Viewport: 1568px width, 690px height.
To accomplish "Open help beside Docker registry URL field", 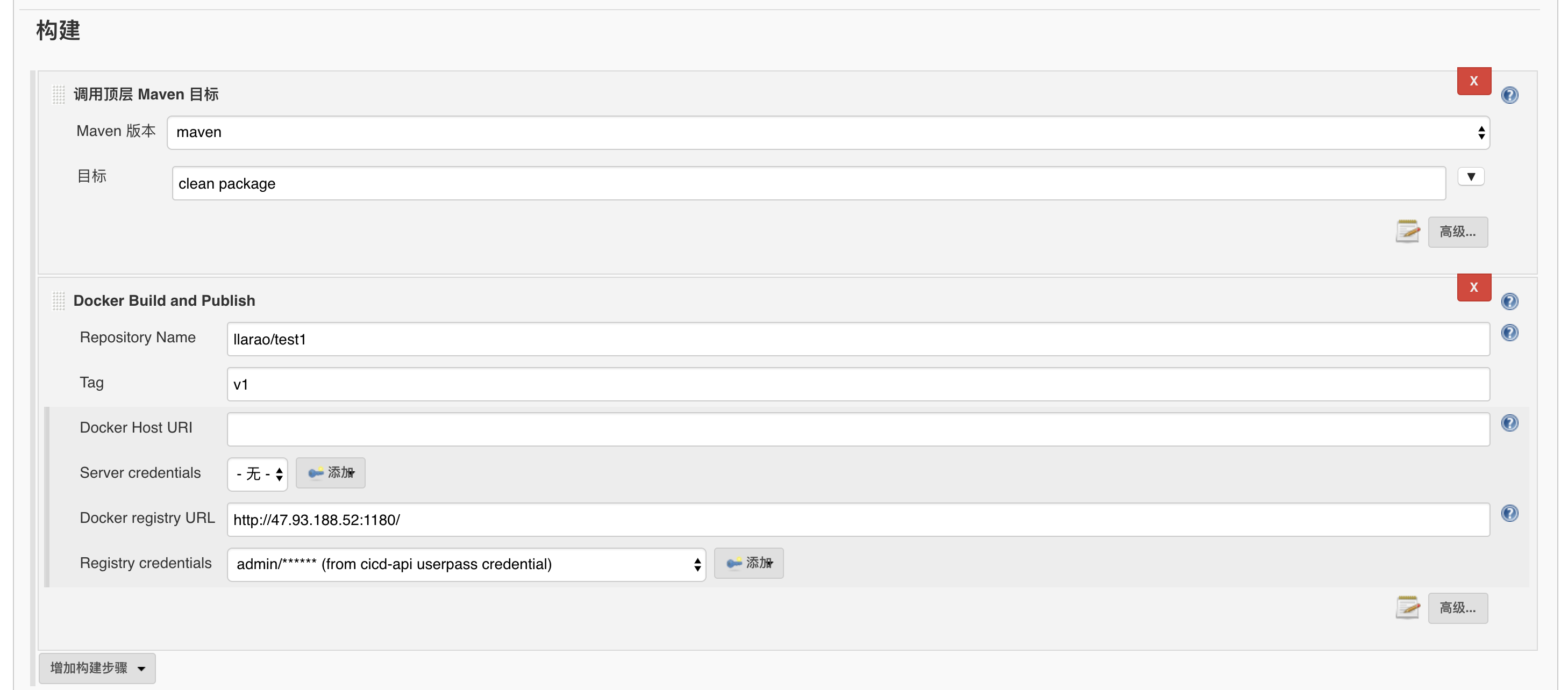I will click(x=1509, y=513).
